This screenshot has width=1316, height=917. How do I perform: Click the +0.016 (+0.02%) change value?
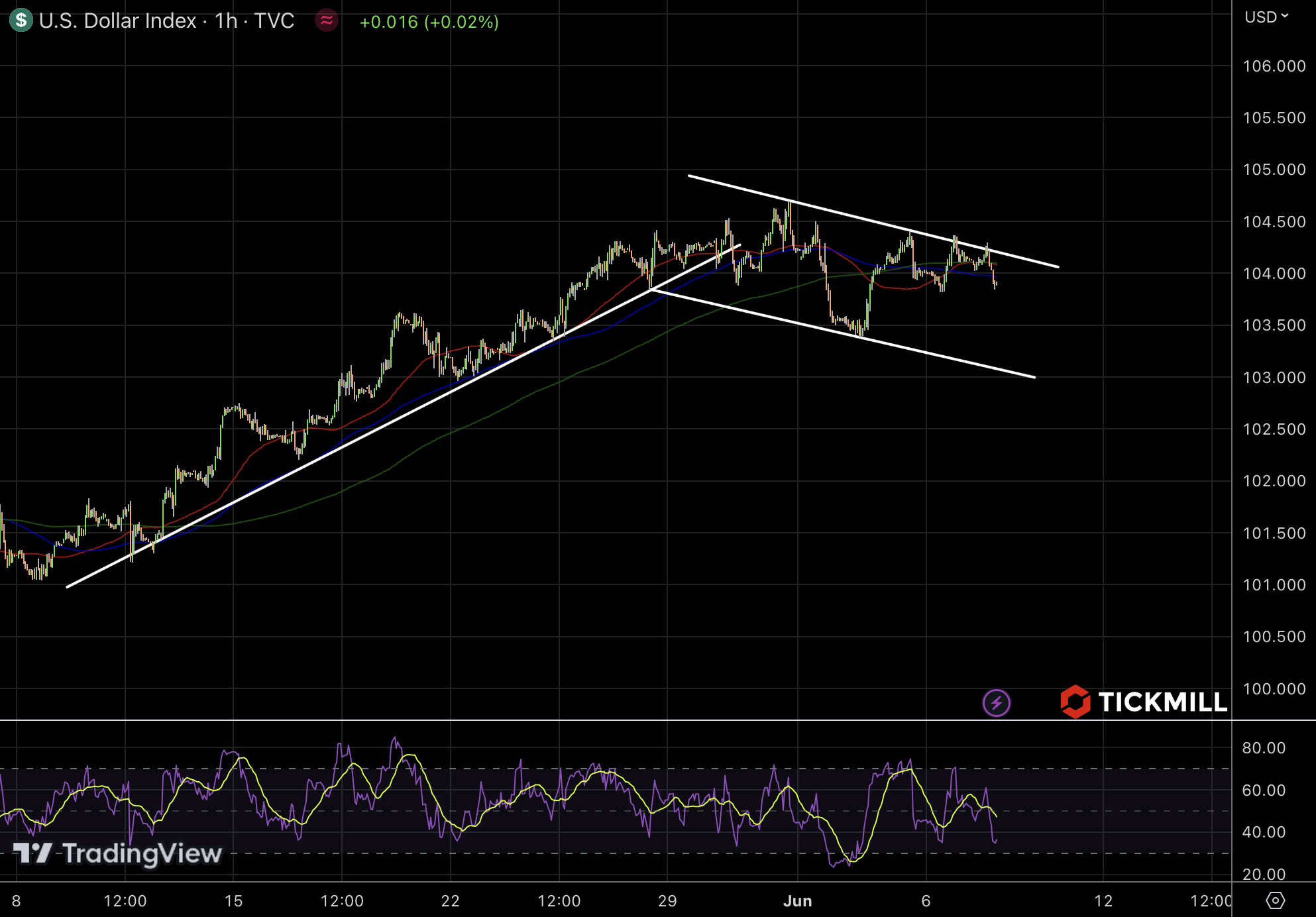(429, 22)
